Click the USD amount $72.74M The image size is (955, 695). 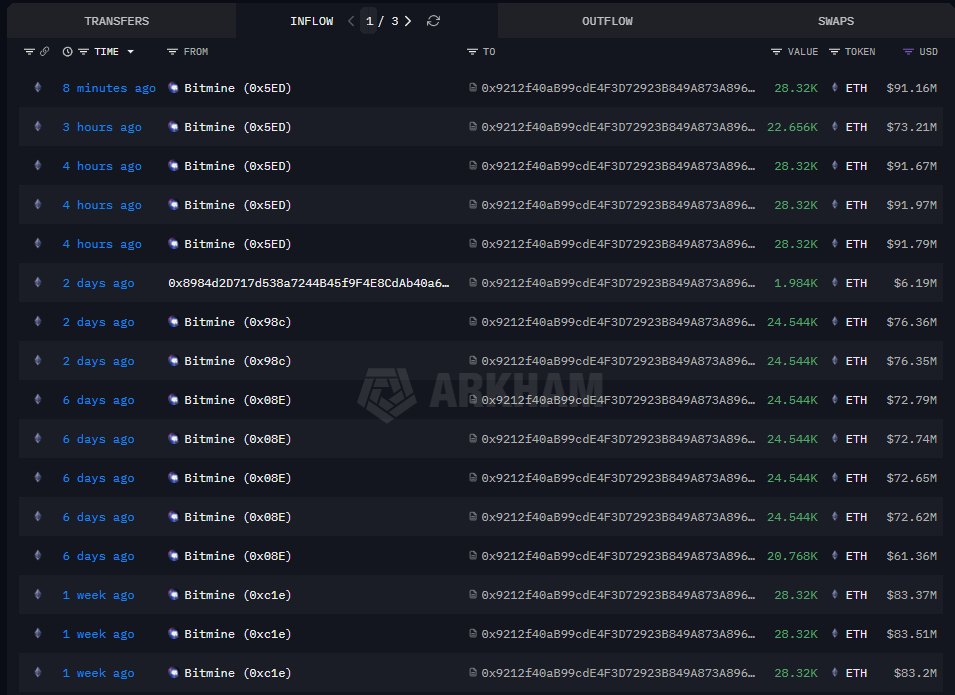[912, 439]
